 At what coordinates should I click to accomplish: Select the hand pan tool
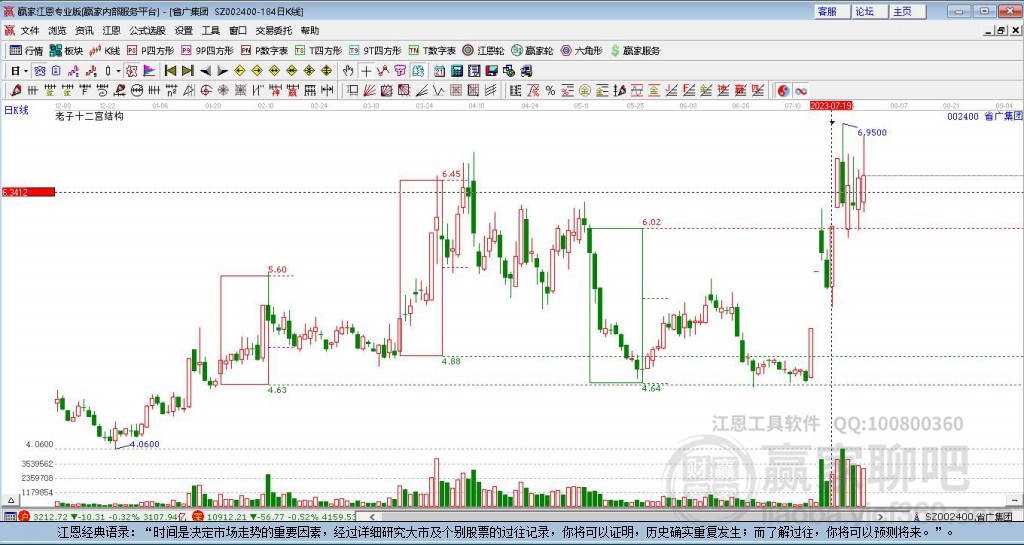348,70
